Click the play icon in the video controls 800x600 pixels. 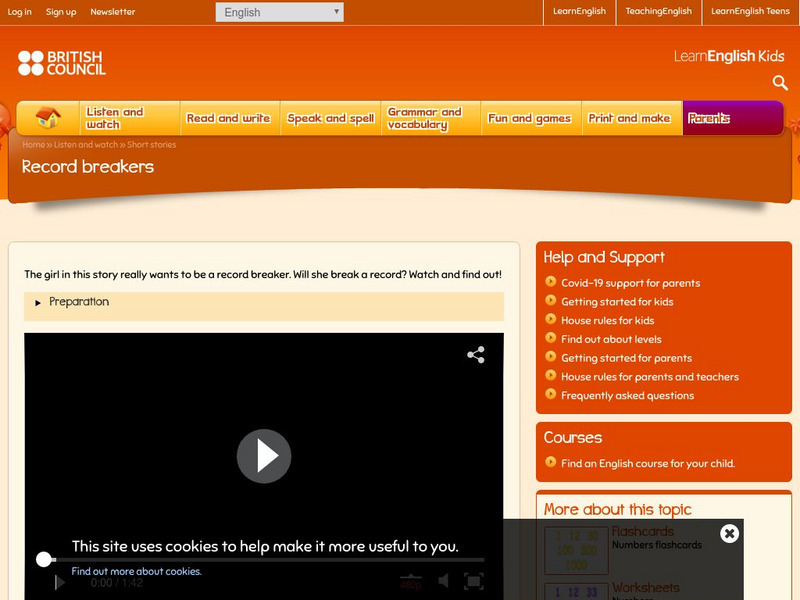(58, 585)
